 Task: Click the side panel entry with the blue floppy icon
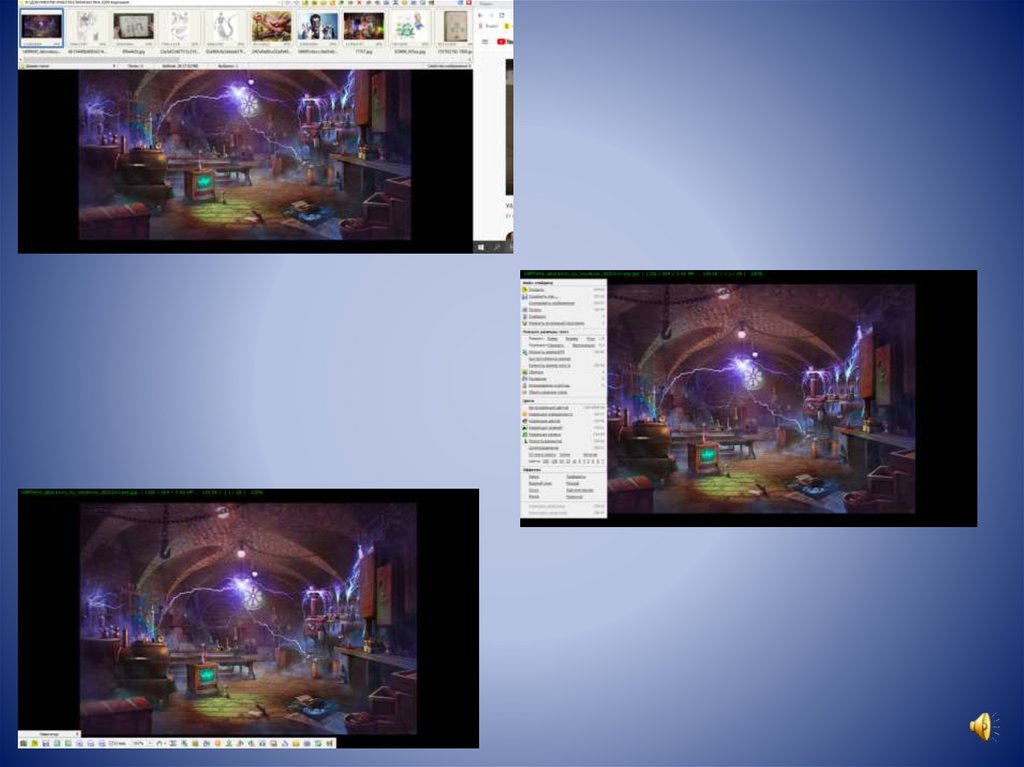(x=562, y=297)
